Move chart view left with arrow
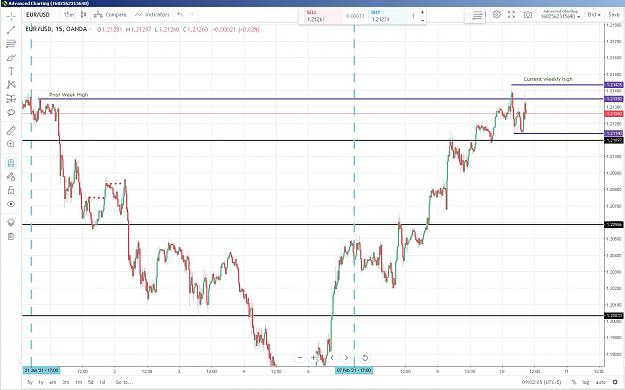This screenshot has height=390, width=625. pyautogui.click(x=332, y=358)
